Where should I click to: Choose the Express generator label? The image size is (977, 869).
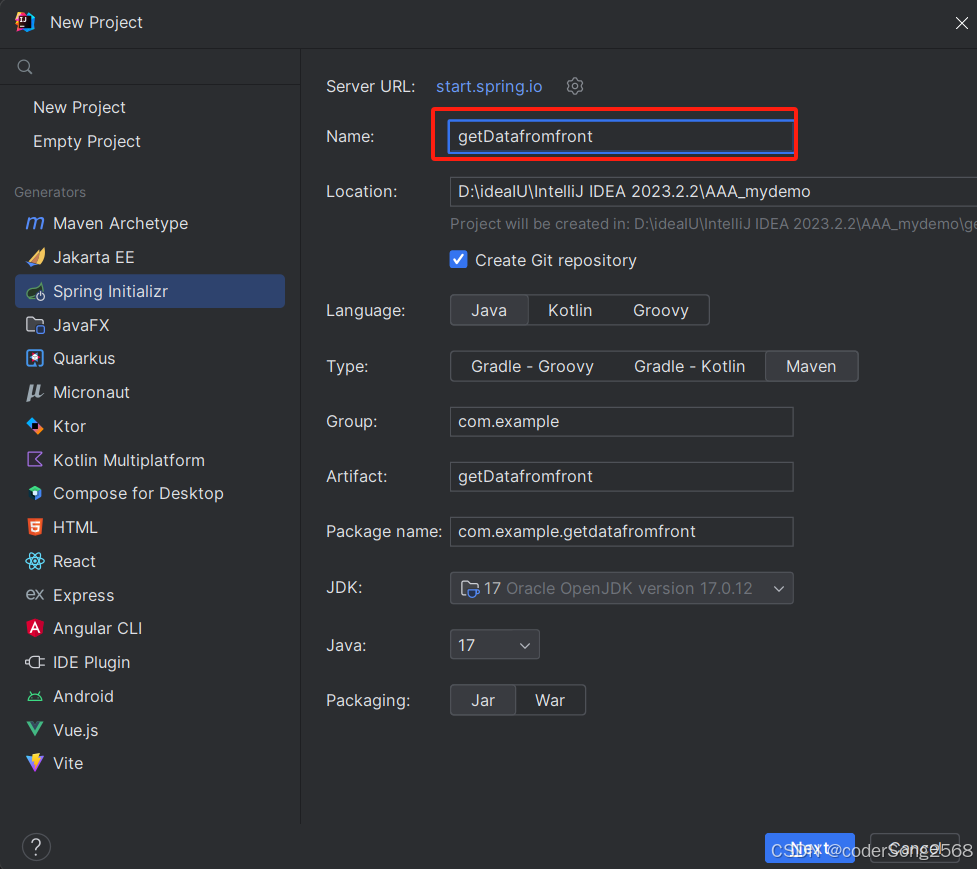83,596
